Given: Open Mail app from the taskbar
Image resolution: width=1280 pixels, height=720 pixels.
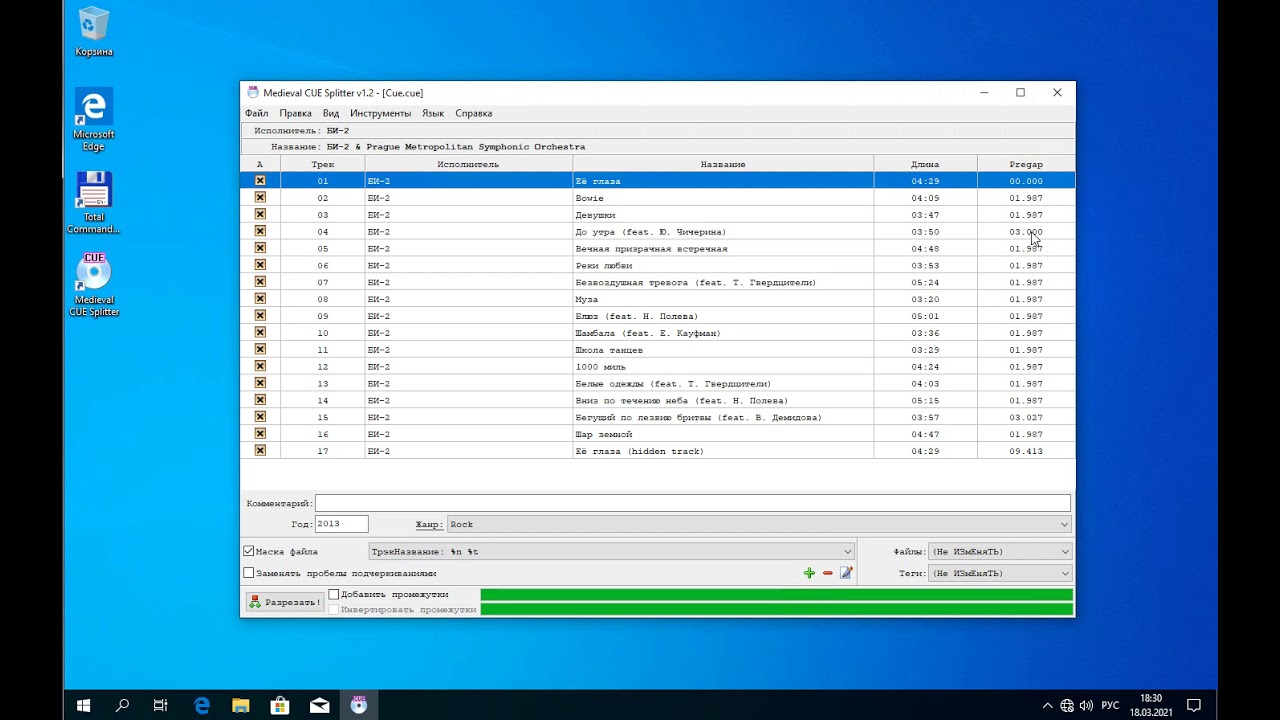Looking at the screenshot, I should pyautogui.click(x=319, y=705).
